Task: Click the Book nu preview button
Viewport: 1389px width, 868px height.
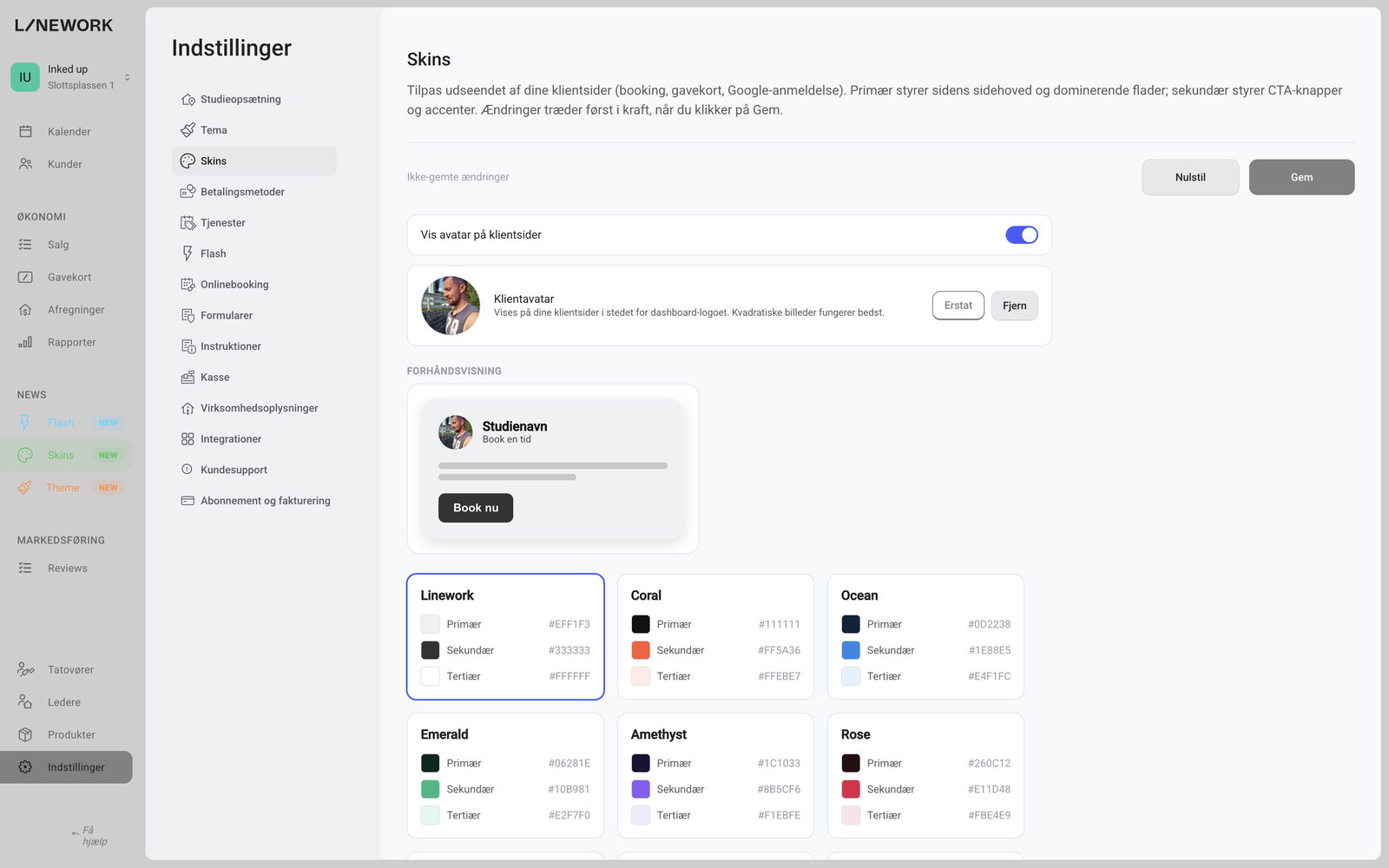Action: tap(476, 508)
